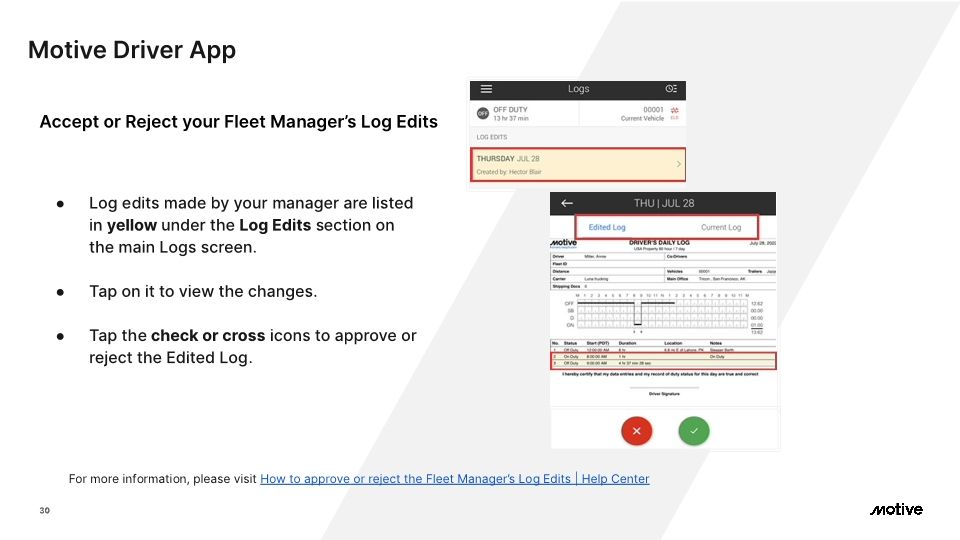This screenshot has height=540, width=960.
Task: Switch to the Edited Log tab
Action: tap(607, 227)
